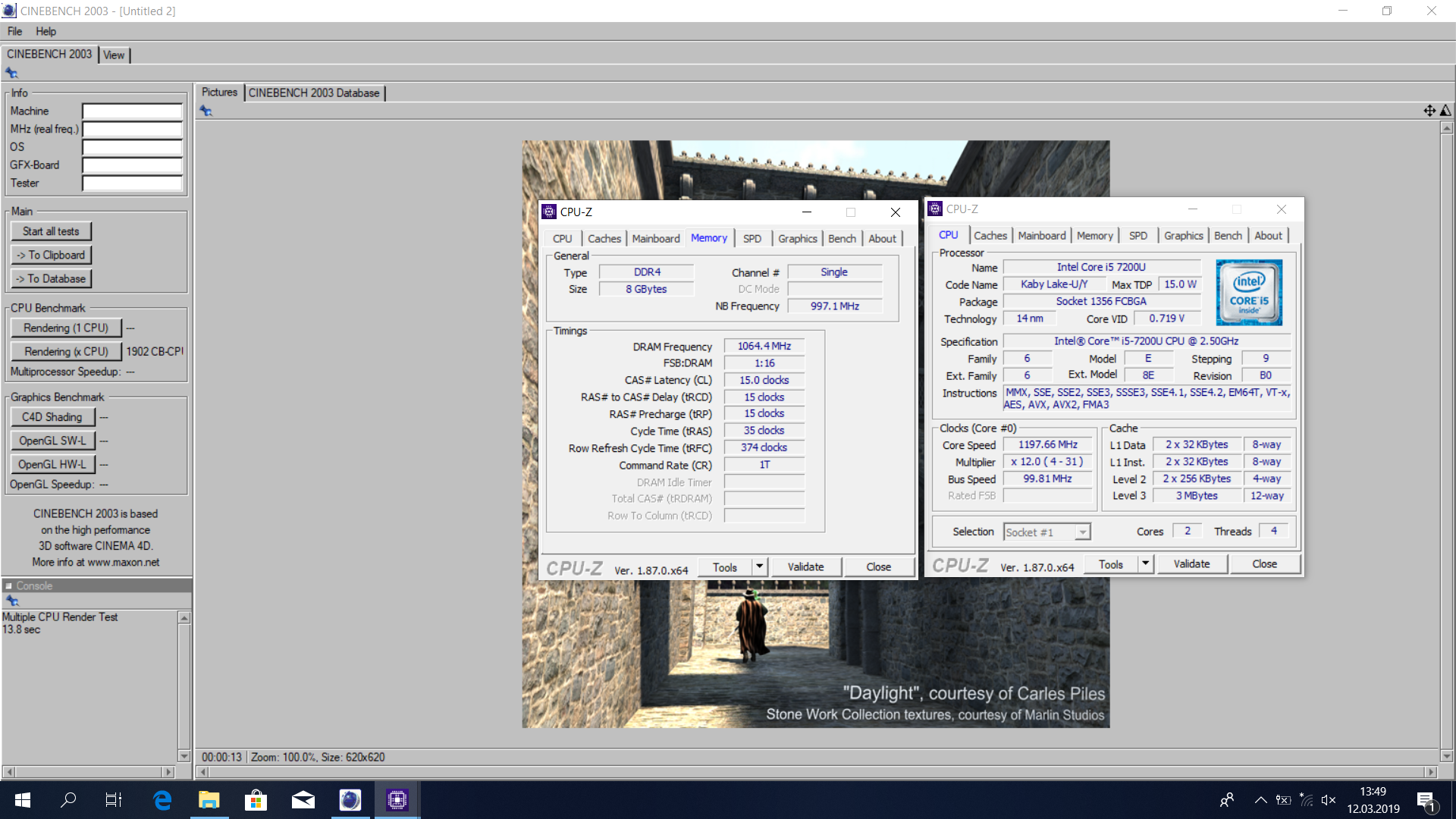Click the zoom triangle icon in picture viewer
This screenshot has height=819, width=1456.
(1445, 111)
